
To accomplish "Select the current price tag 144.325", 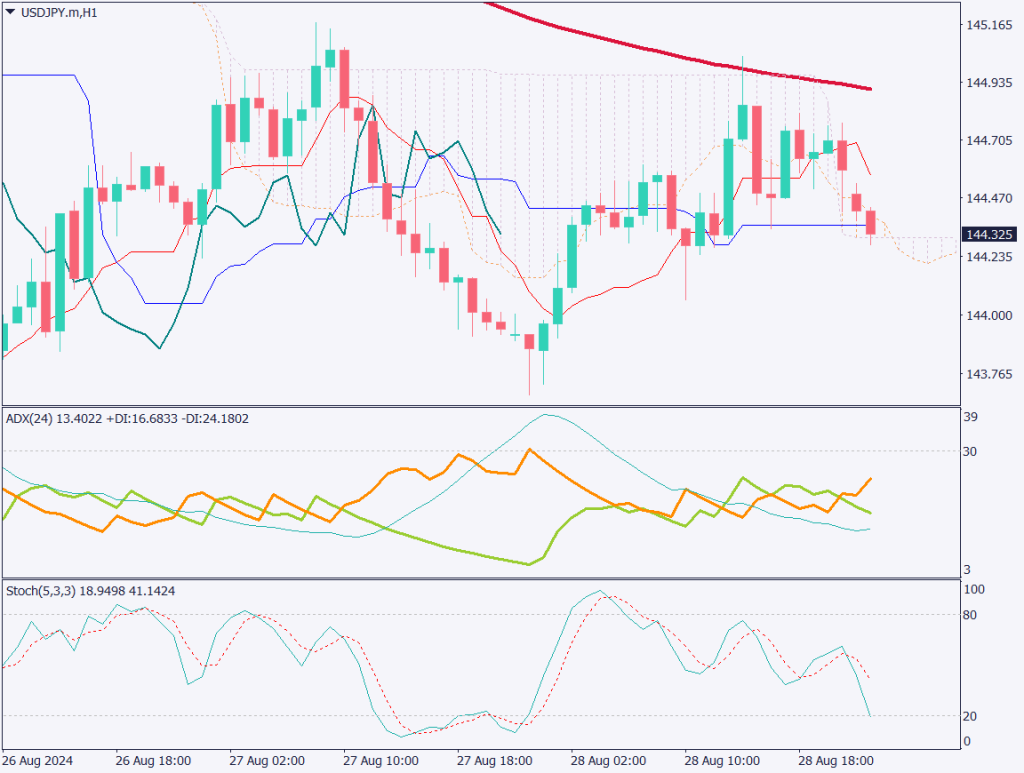I will click(988, 235).
